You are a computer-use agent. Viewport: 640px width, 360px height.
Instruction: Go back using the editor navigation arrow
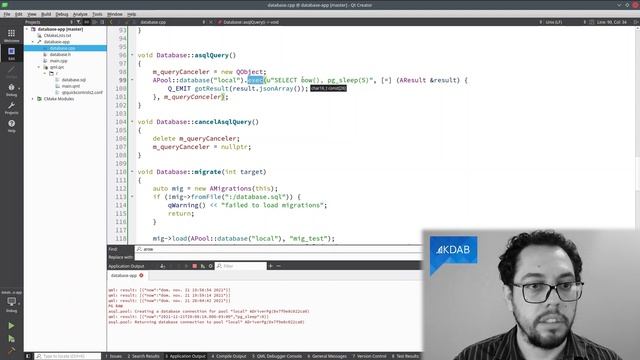(x=111, y=22)
